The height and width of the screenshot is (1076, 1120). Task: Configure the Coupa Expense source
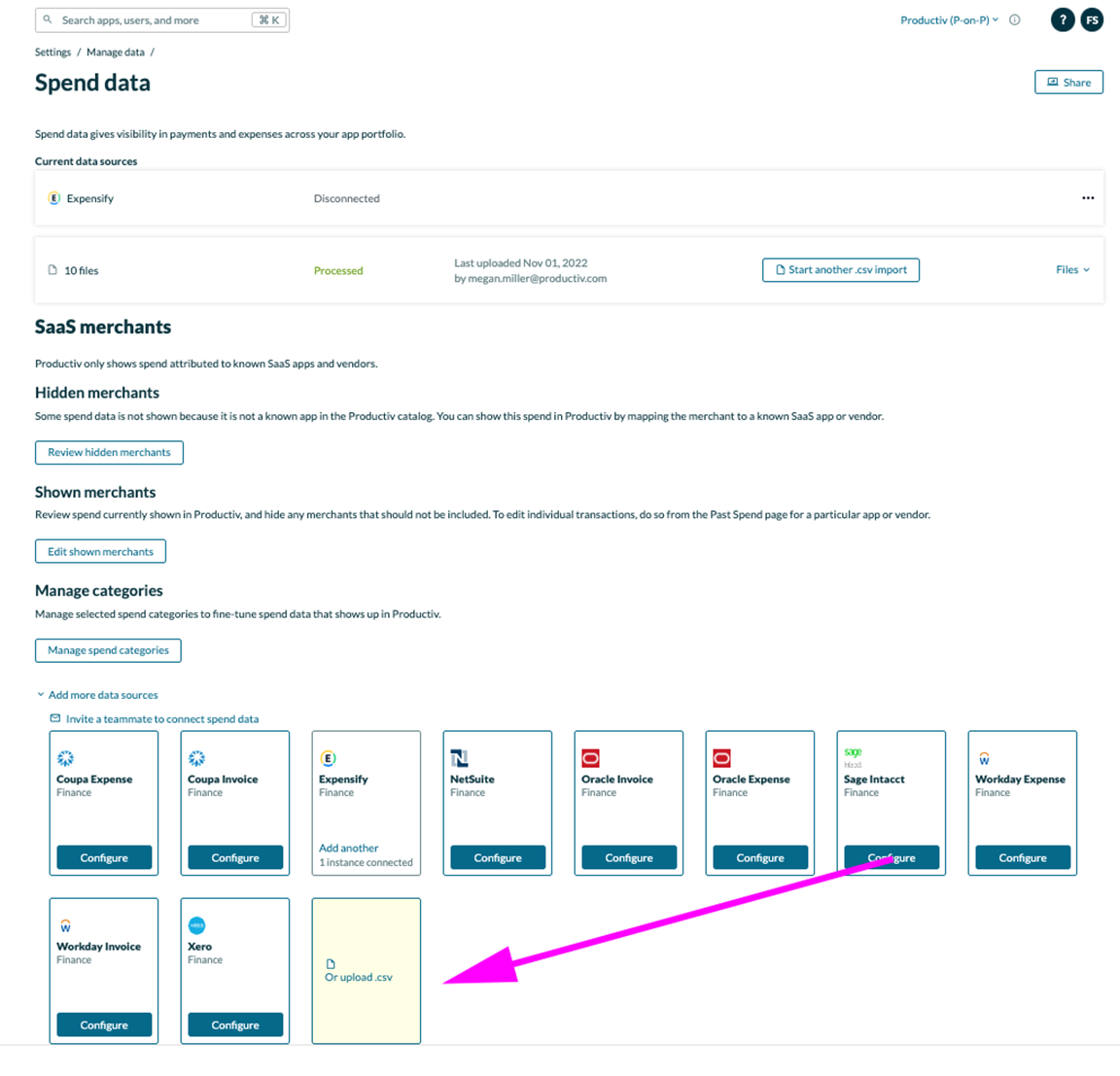coord(104,857)
